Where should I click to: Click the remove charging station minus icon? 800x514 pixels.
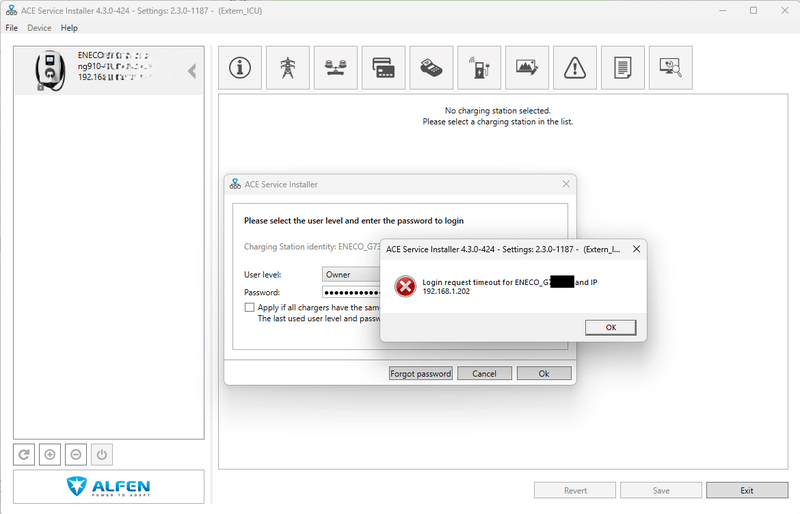[76, 454]
